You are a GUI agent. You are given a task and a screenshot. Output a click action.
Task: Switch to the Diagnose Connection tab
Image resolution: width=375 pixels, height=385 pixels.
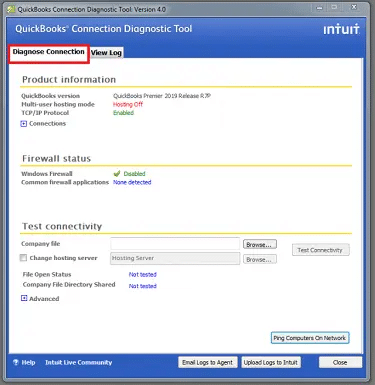pos(49,53)
